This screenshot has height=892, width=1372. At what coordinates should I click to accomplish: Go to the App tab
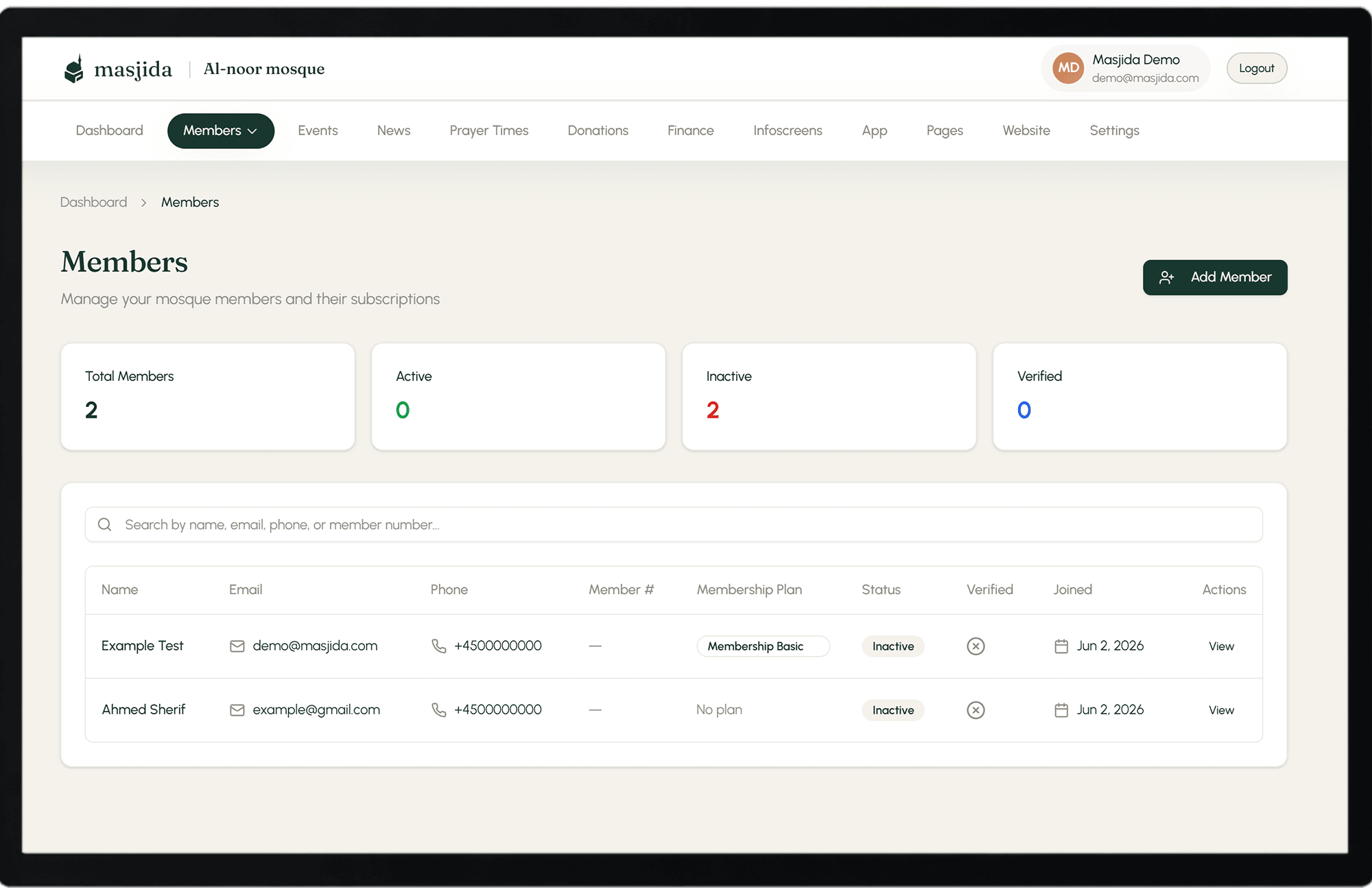tap(875, 130)
